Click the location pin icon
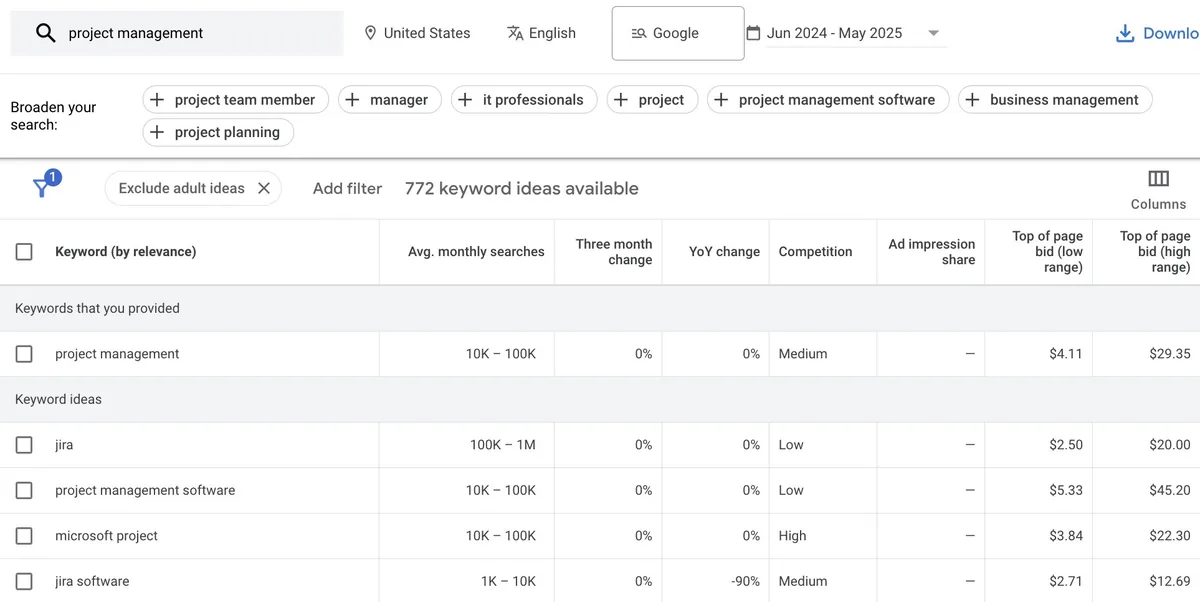 [371, 33]
